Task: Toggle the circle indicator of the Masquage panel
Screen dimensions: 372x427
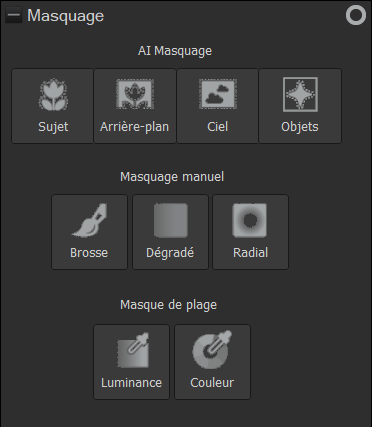Action: tap(356, 15)
